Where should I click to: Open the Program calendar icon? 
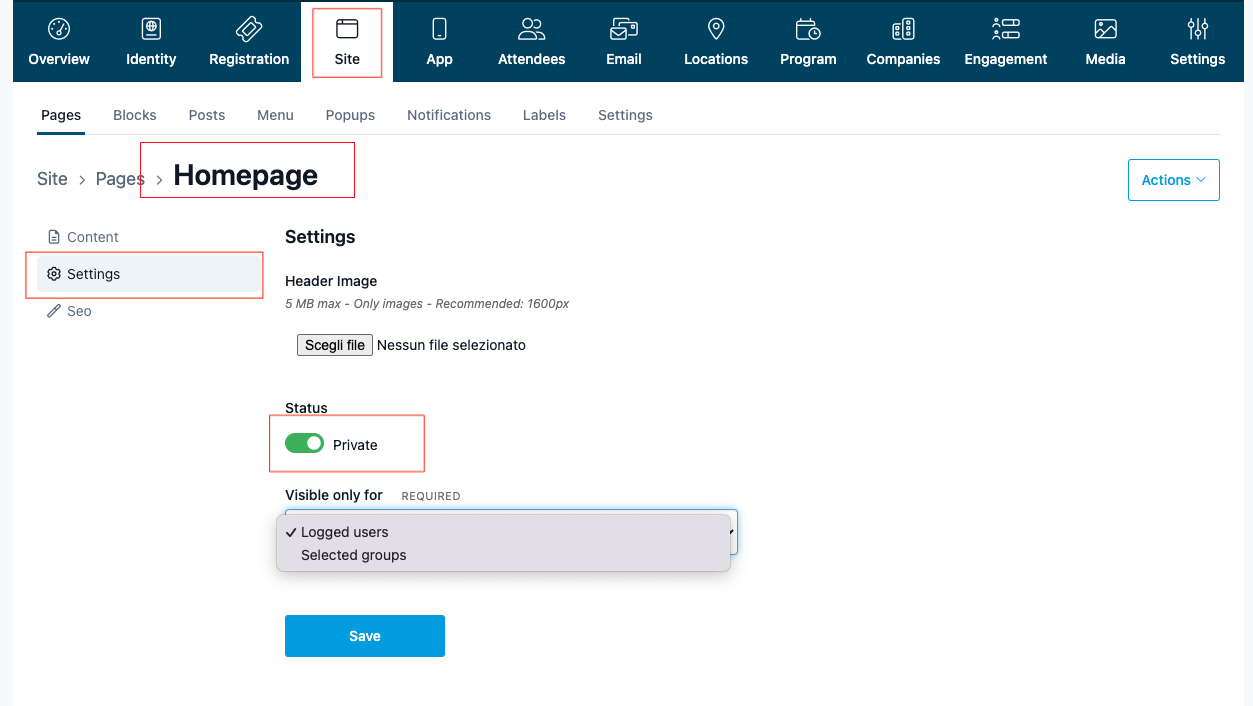[808, 29]
